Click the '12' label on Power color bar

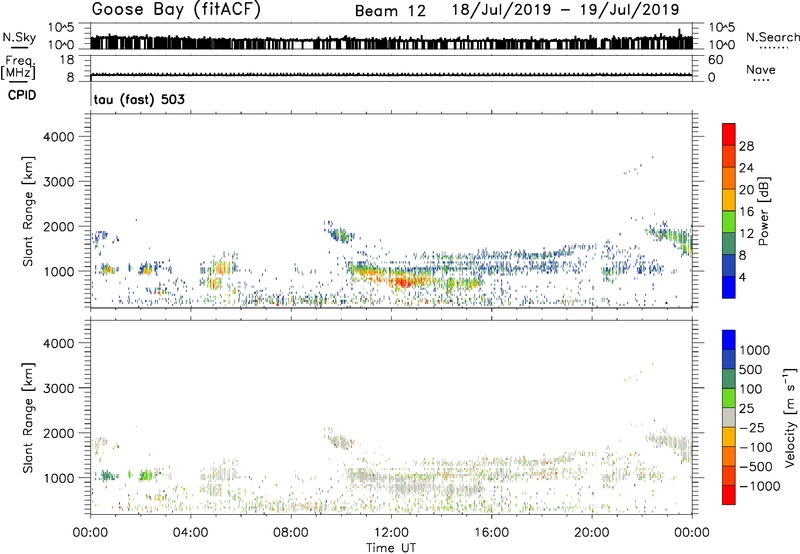[x=746, y=234]
